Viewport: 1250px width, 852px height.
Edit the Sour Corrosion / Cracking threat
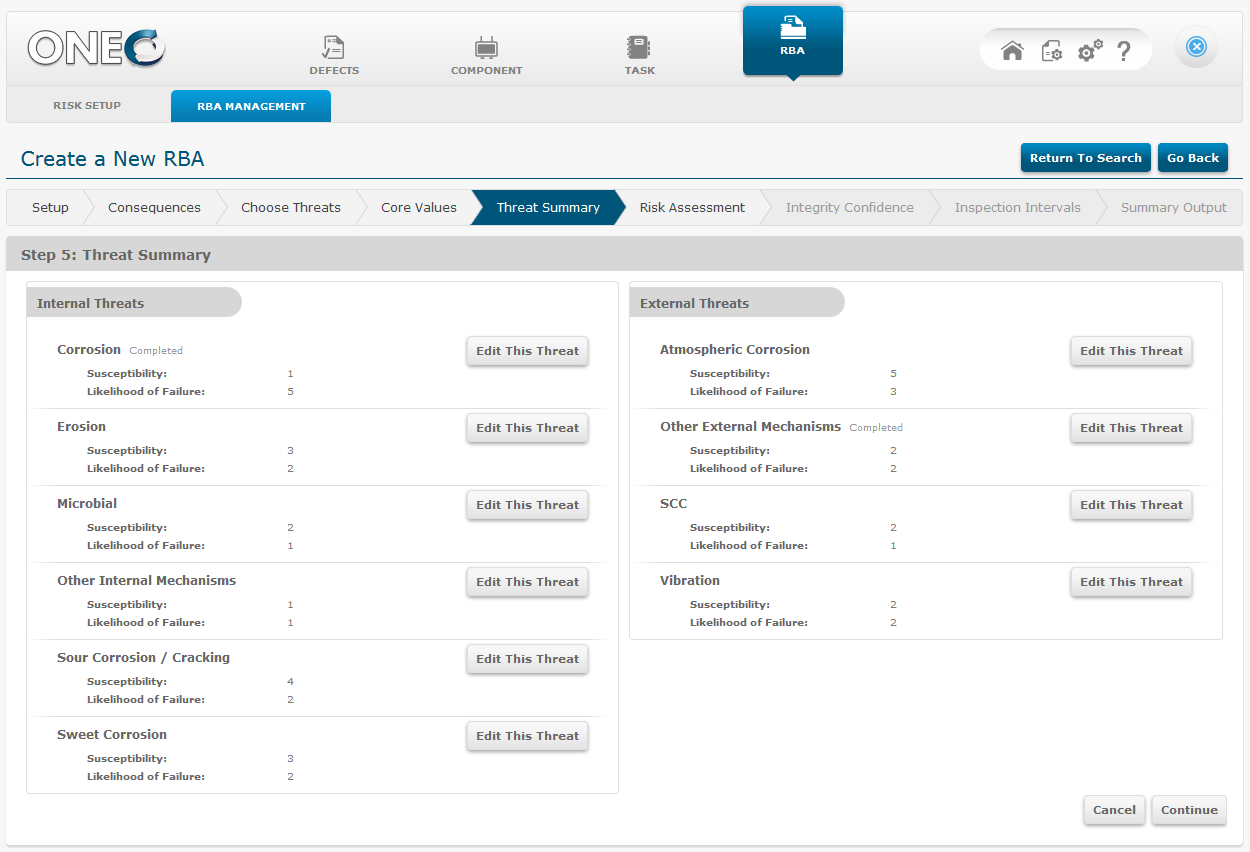[527, 659]
